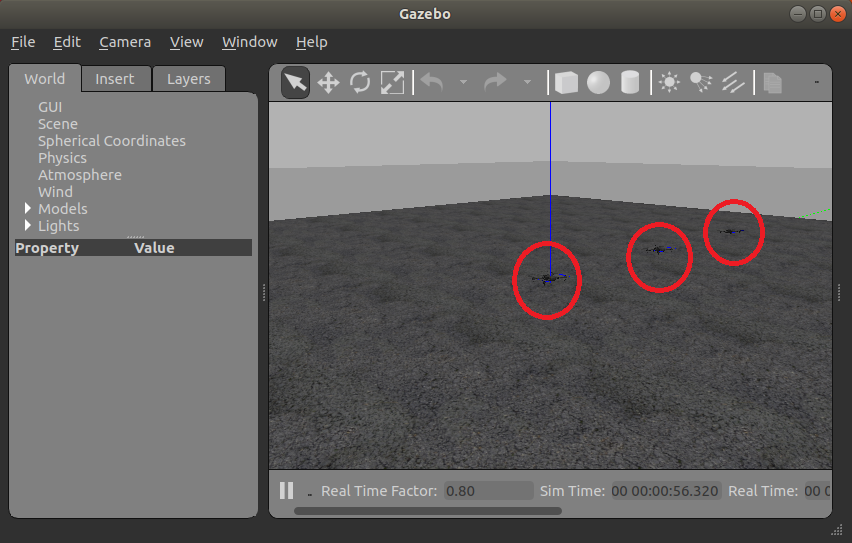The height and width of the screenshot is (543, 852).
Task: Switch to the Layers tab
Action: 189,79
